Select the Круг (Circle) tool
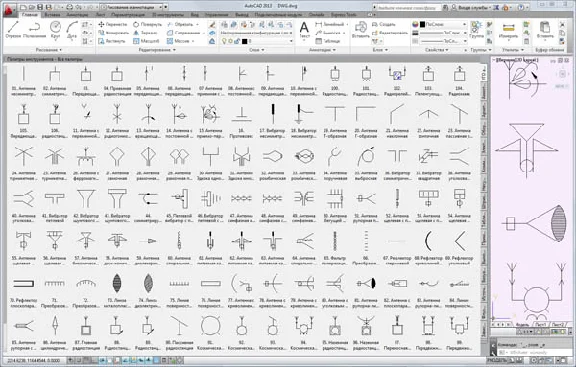This screenshot has width=576, height=367. tap(55, 30)
